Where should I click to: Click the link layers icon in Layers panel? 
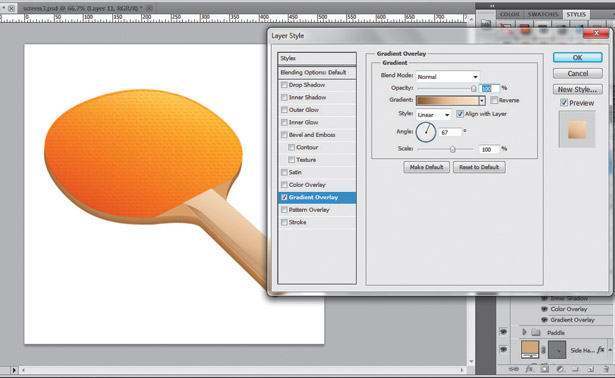click(x=513, y=369)
